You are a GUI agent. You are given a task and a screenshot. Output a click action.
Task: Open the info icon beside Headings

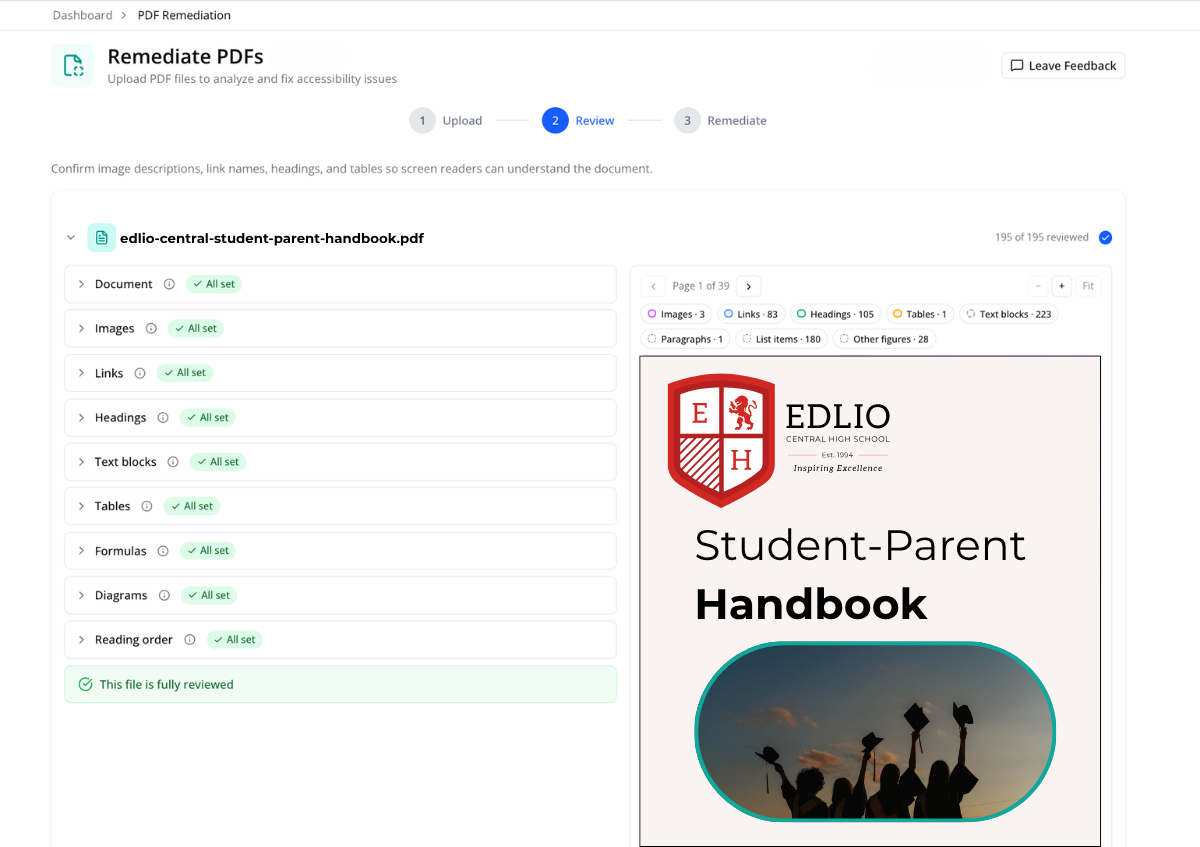(163, 417)
